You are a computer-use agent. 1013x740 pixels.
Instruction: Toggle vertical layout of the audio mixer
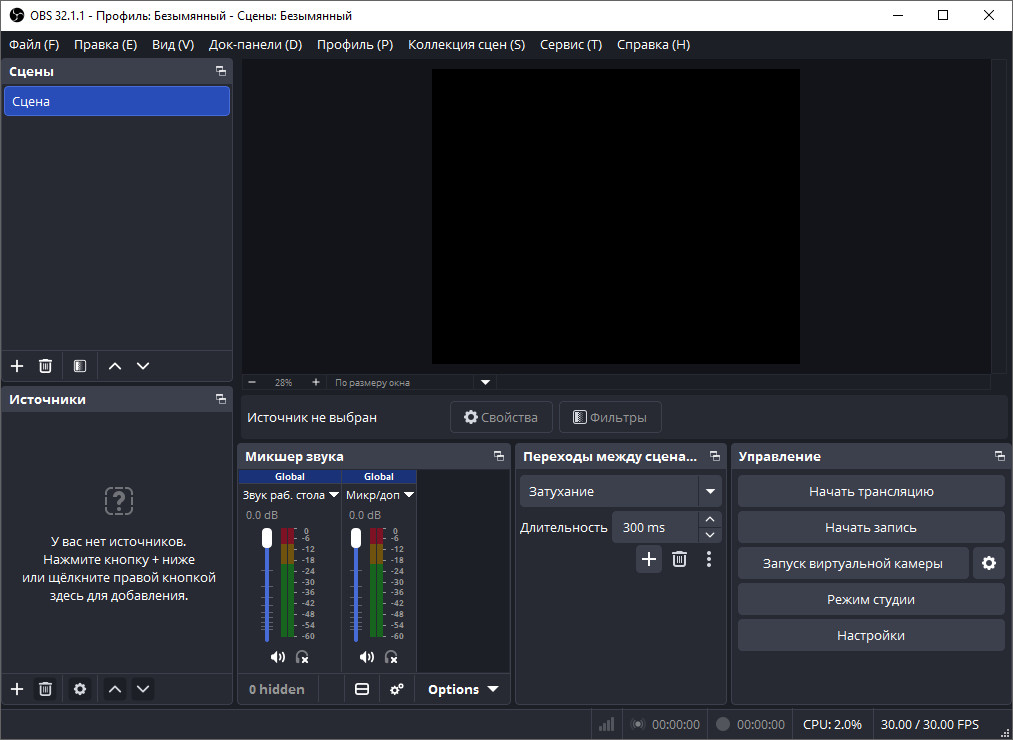click(362, 689)
